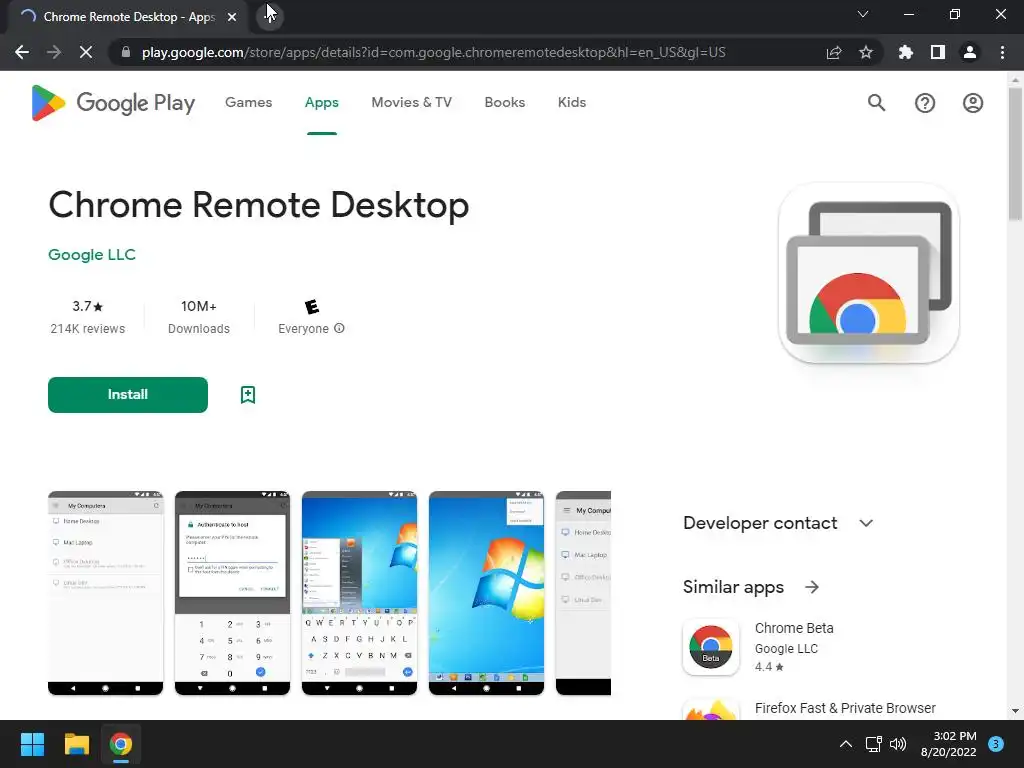This screenshot has width=1024, height=768.
Task: Open Firefox Fast & Private Browser listing
Action: (x=845, y=708)
